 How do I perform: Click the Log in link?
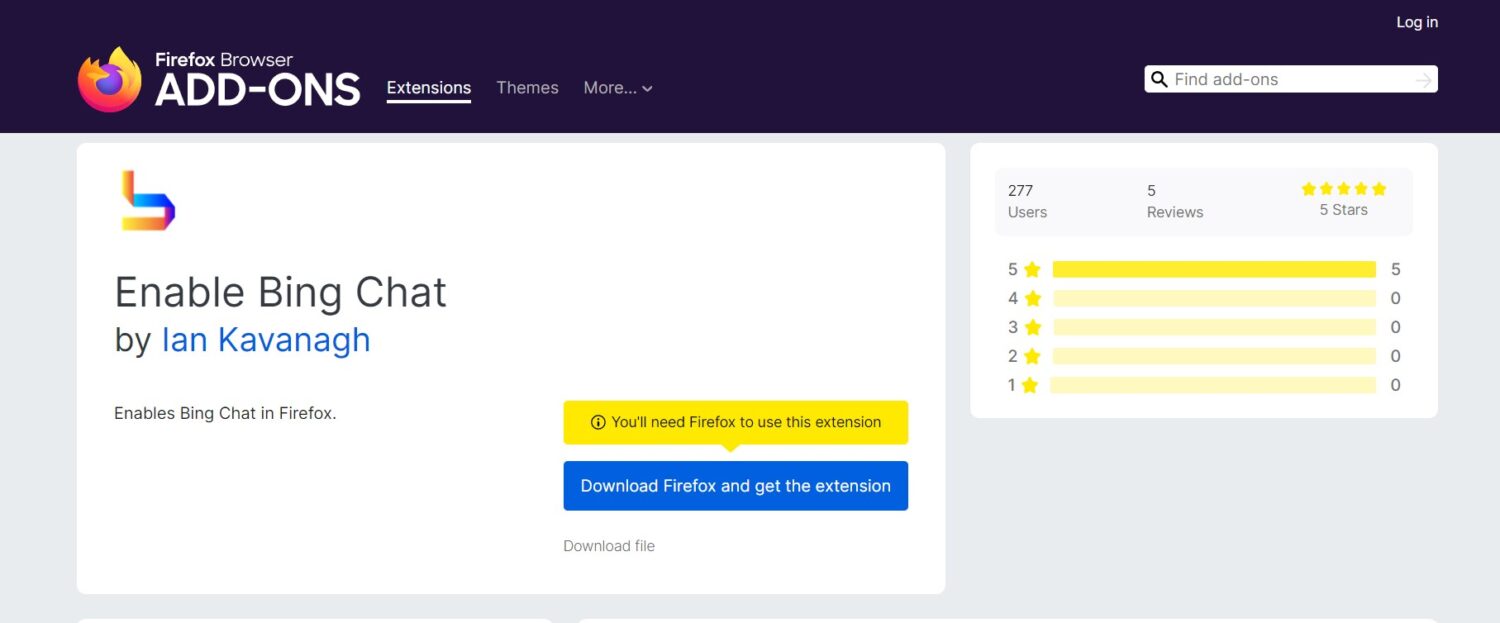[1417, 22]
